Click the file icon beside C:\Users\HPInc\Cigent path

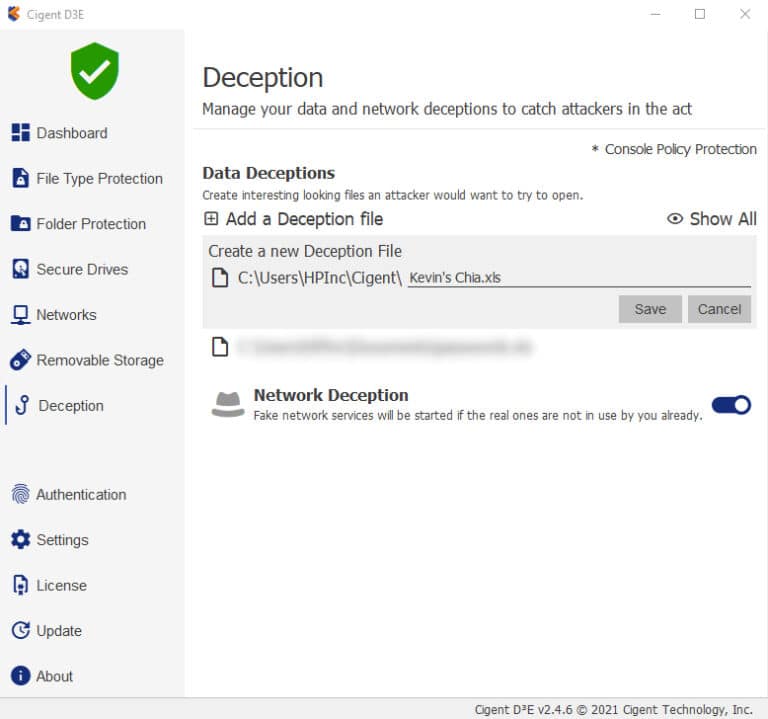tap(219, 277)
